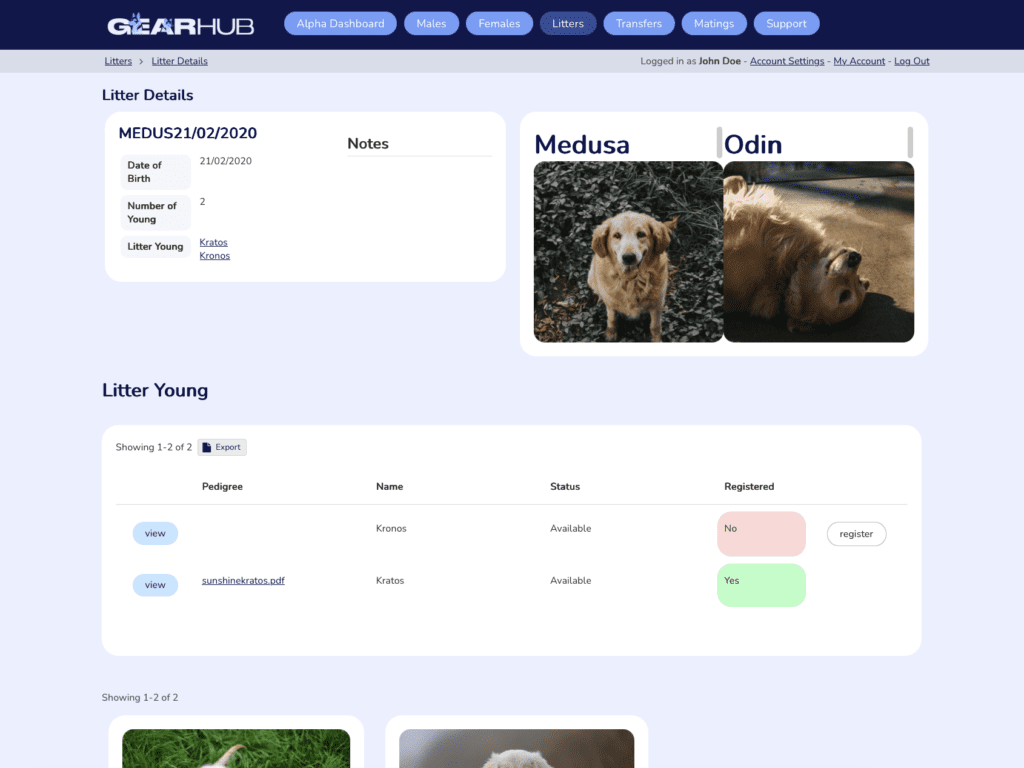Click the 21/02/2020 date of birth value
Viewport: 1024px width, 768px height.
click(225, 161)
